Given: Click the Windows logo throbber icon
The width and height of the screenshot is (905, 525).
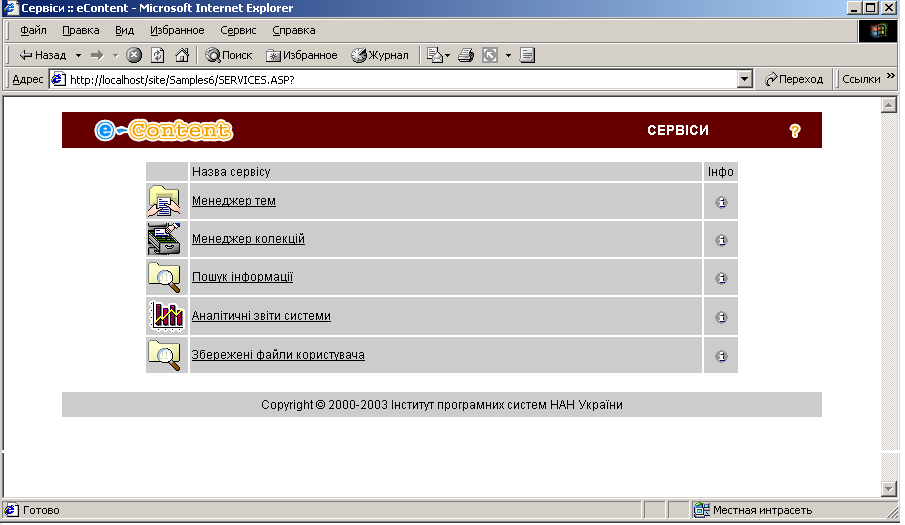Looking at the screenshot, I should click(x=878, y=31).
